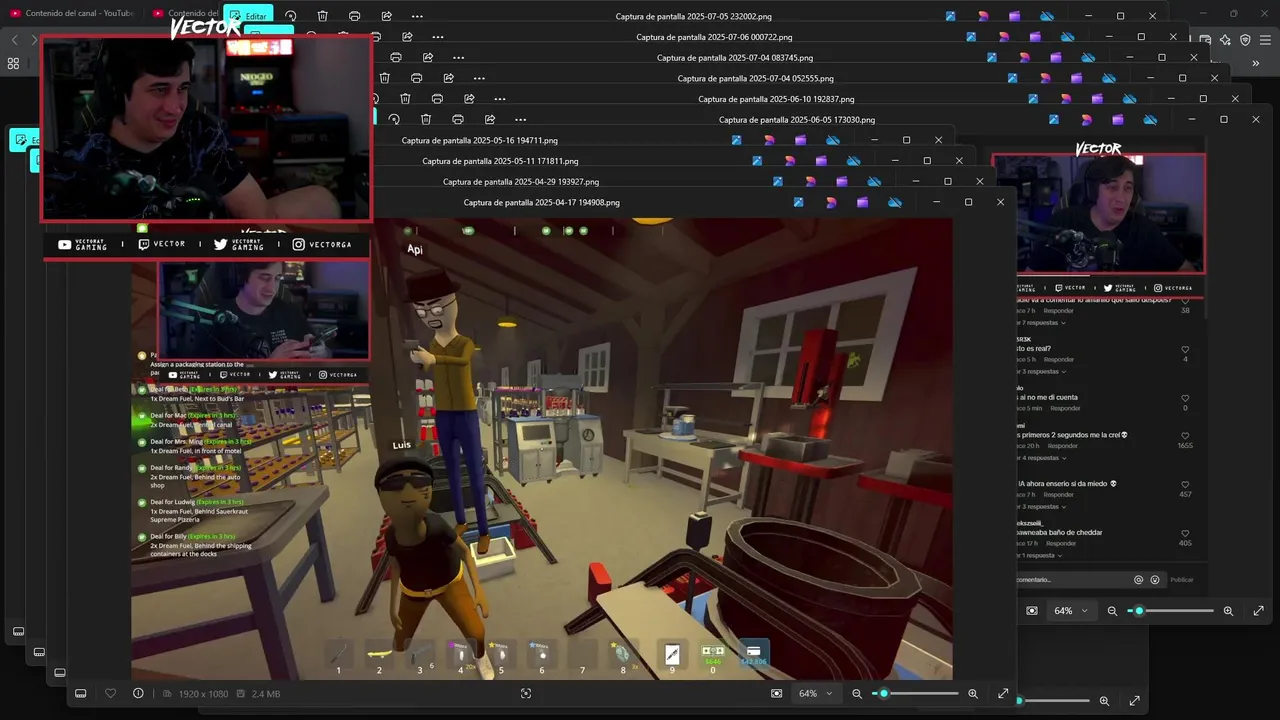Click Publicar to post comment
The width and height of the screenshot is (1280, 720).
(x=1182, y=580)
